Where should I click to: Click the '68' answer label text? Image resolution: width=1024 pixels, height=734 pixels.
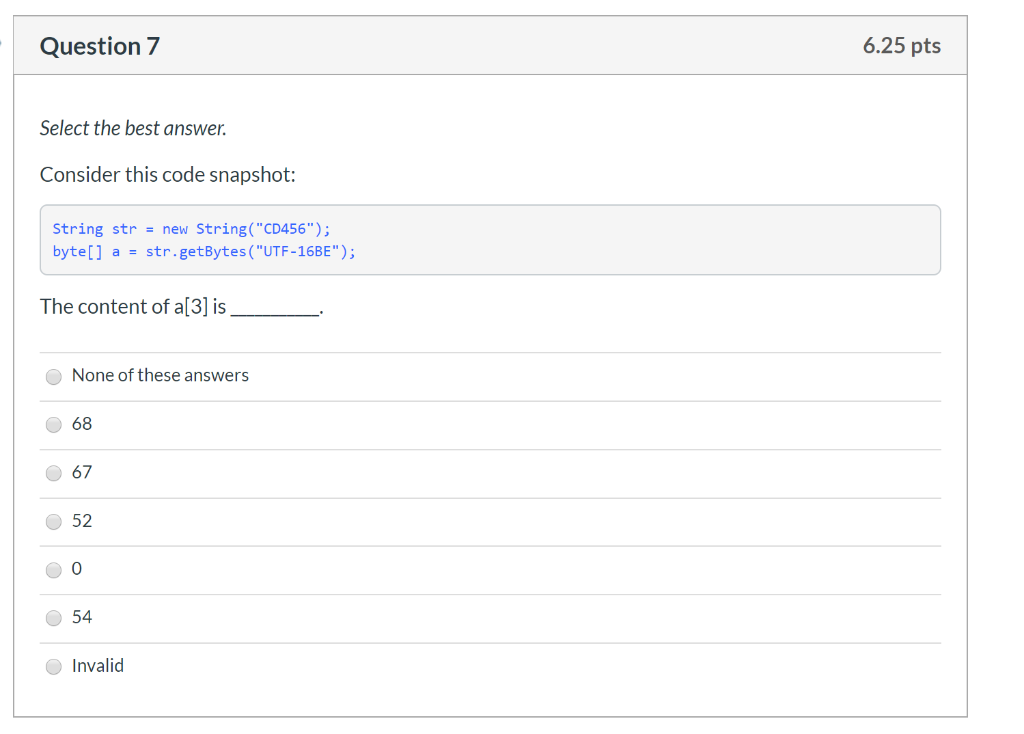pos(82,424)
